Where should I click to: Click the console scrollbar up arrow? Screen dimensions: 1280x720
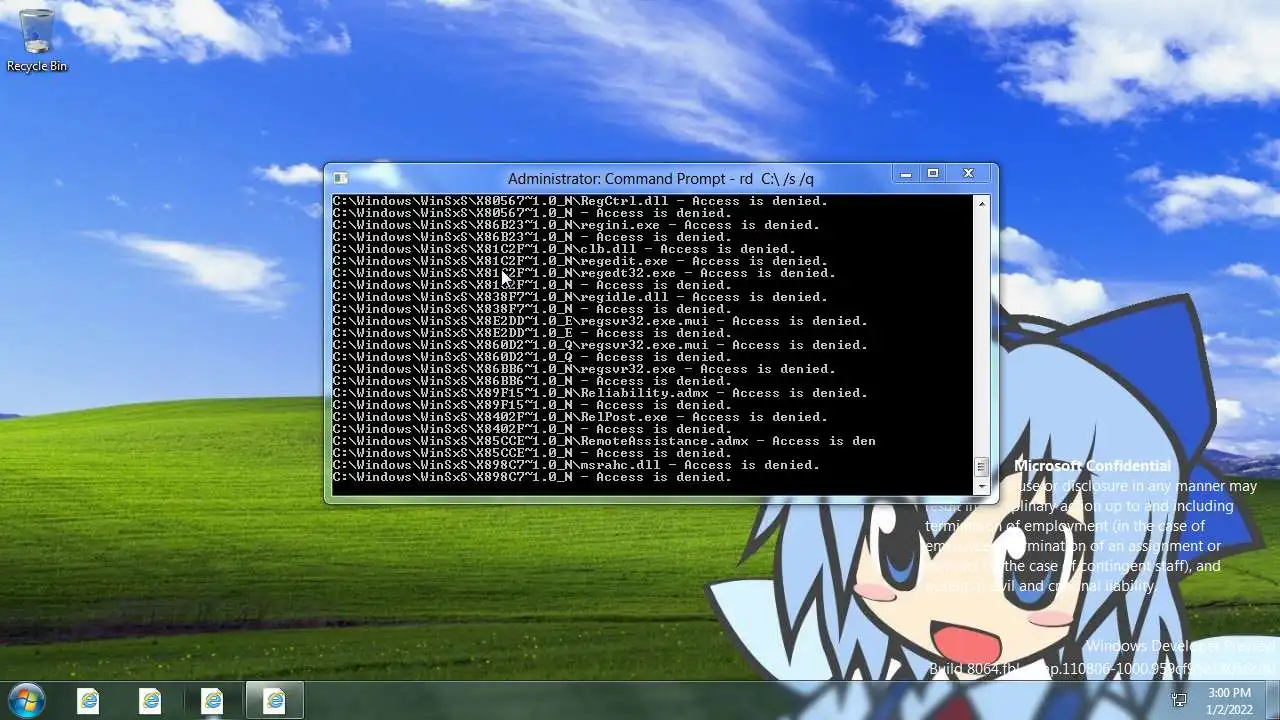981,203
